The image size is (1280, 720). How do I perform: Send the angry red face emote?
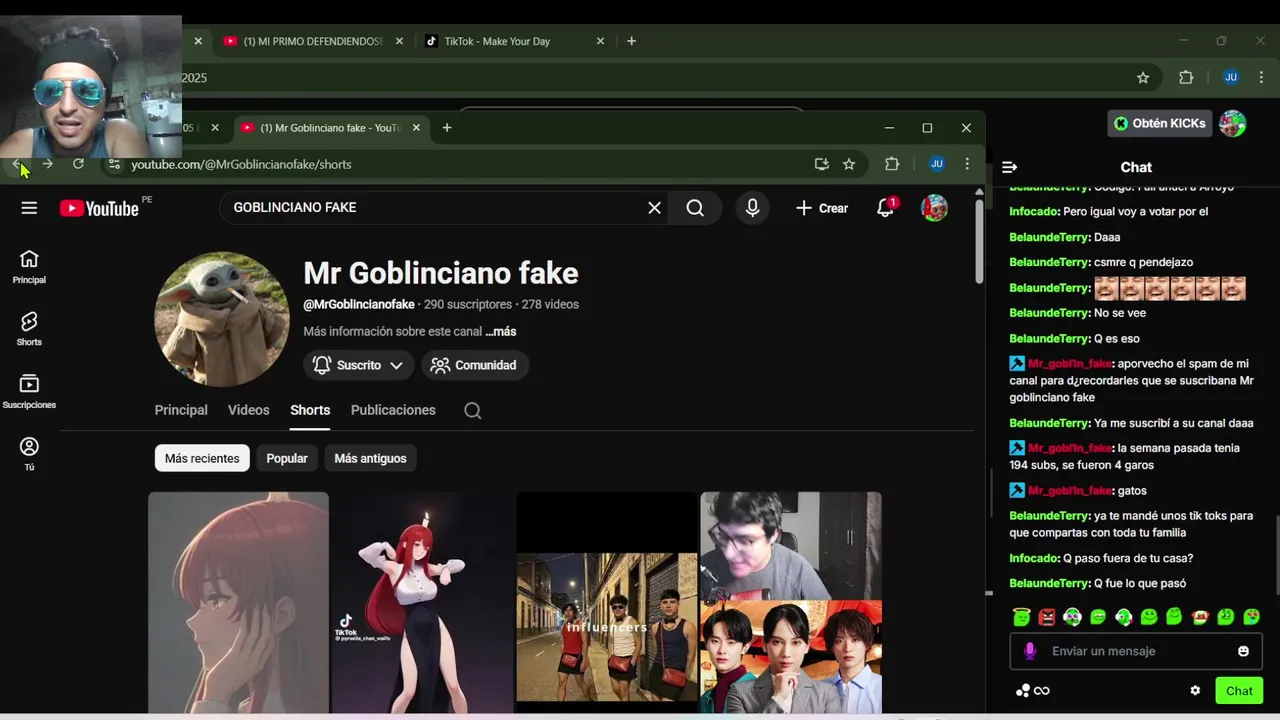1047,617
